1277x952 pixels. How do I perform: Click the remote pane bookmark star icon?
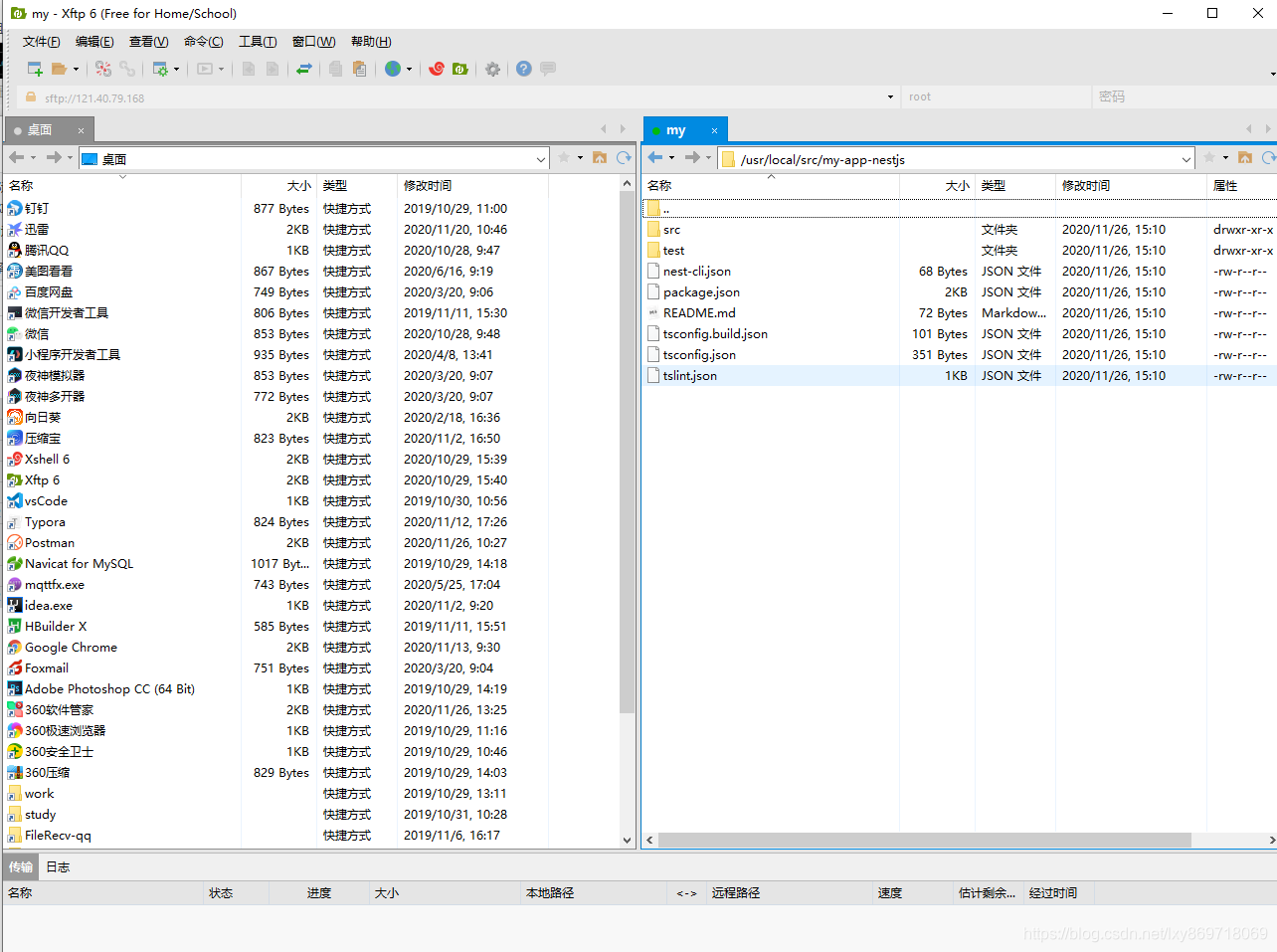tap(1209, 157)
